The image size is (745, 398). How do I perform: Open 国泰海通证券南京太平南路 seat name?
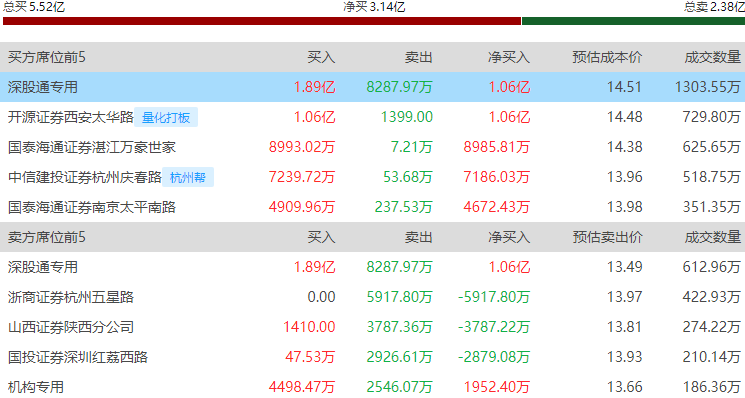tap(92, 207)
